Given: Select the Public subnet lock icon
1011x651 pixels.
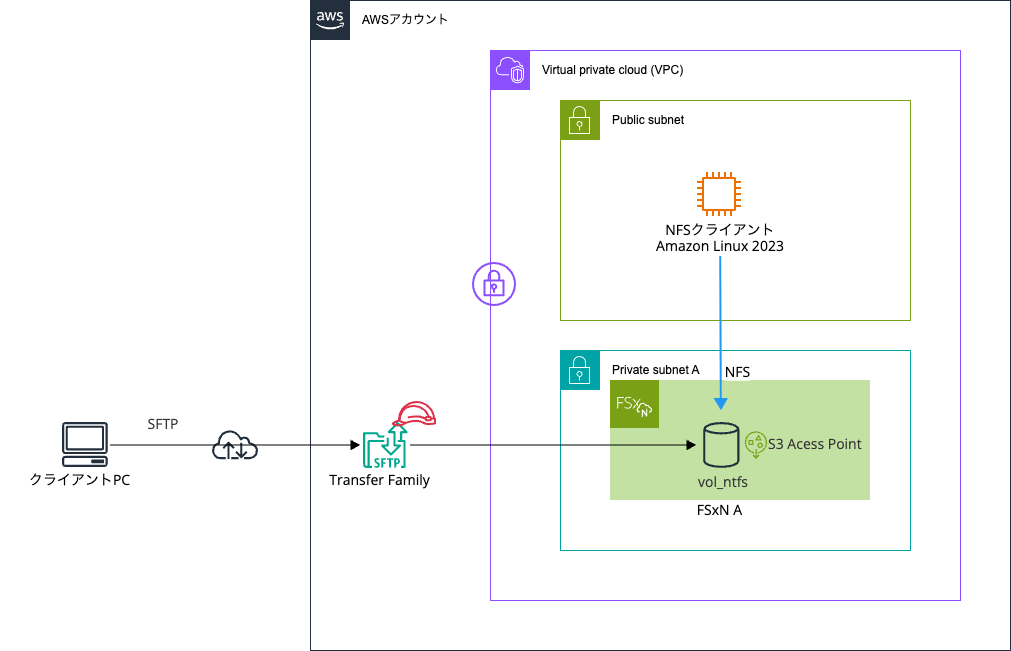Looking at the screenshot, I should click(x=580, y=120).
